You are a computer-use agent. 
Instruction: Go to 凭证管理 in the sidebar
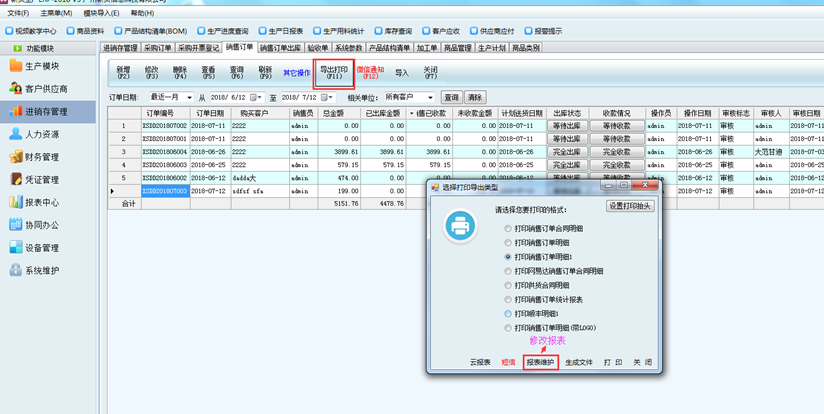point(40,180)
